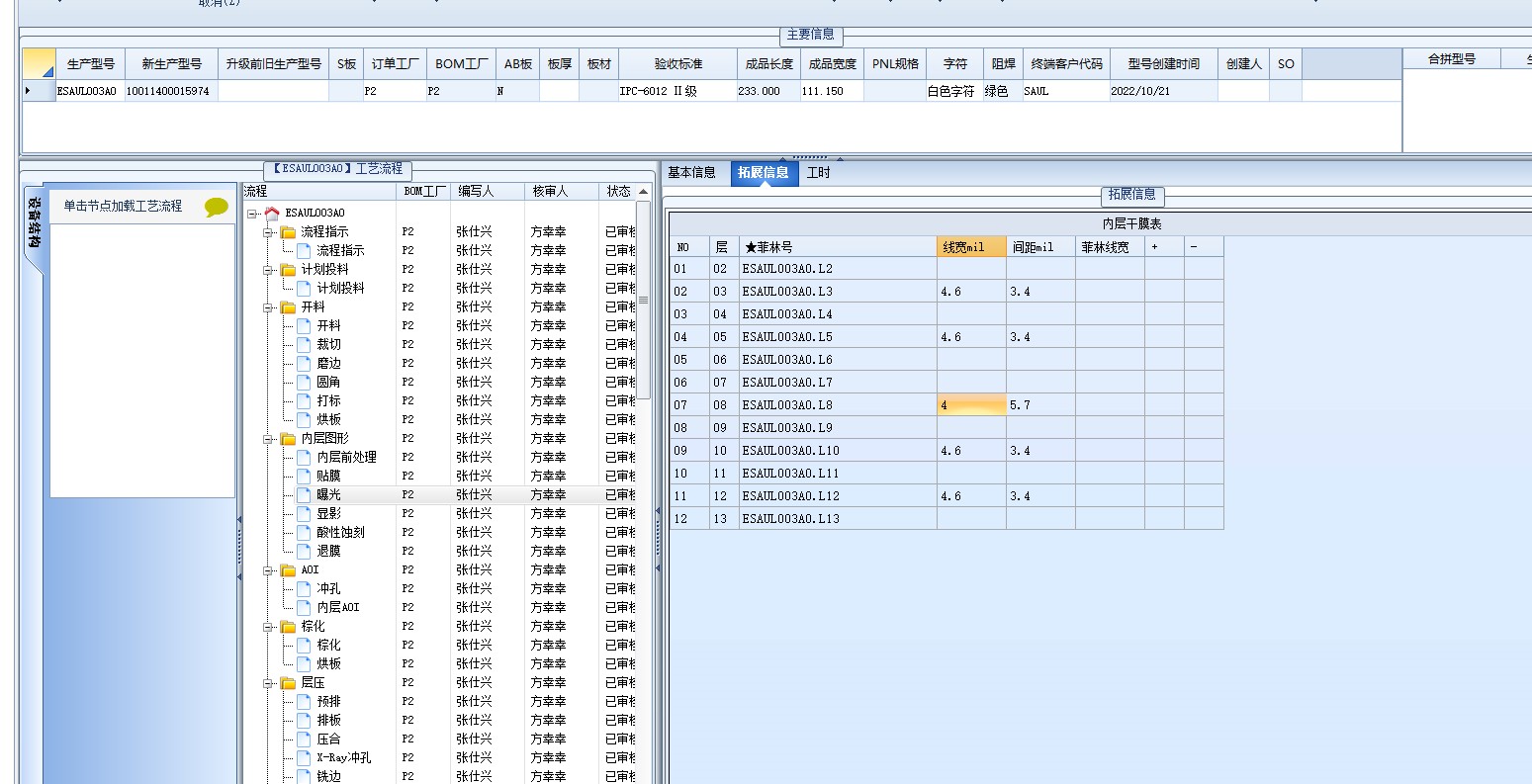Image resolution: width=1532 pixels, height=784 pixels.
Task: Click the 打标 document icon
Action: point(304,400)
